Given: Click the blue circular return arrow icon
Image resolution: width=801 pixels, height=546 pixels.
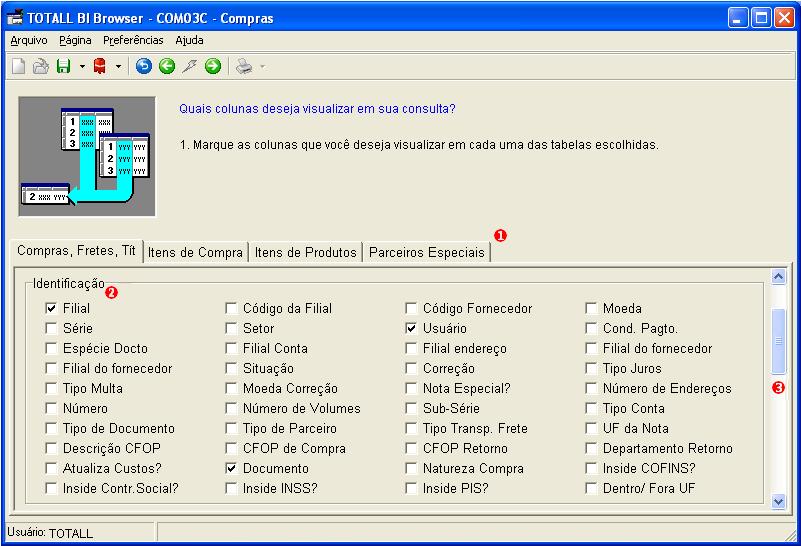Looking at the screenshot, I should [144, 66].
